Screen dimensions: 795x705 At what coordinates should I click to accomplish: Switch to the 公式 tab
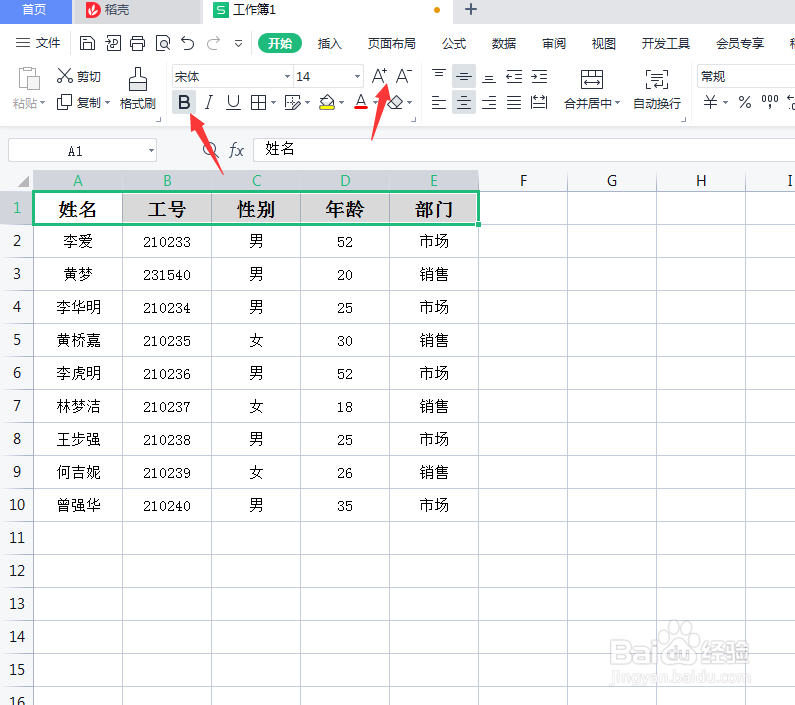pyautogui.click(x=454, y=44)
